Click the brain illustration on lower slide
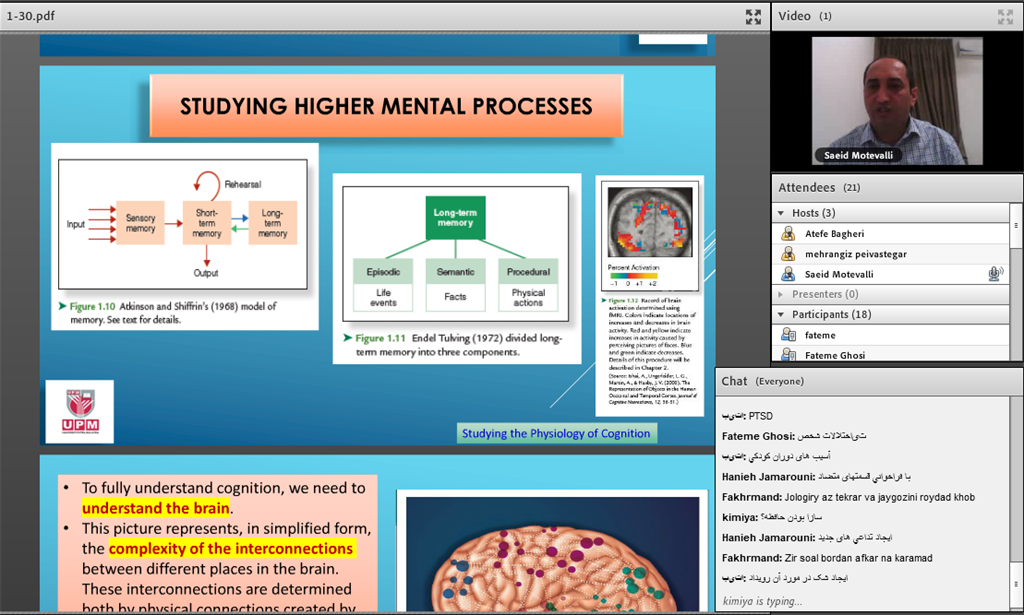Viewport: 1024px width, 615px height. [552, 555]
